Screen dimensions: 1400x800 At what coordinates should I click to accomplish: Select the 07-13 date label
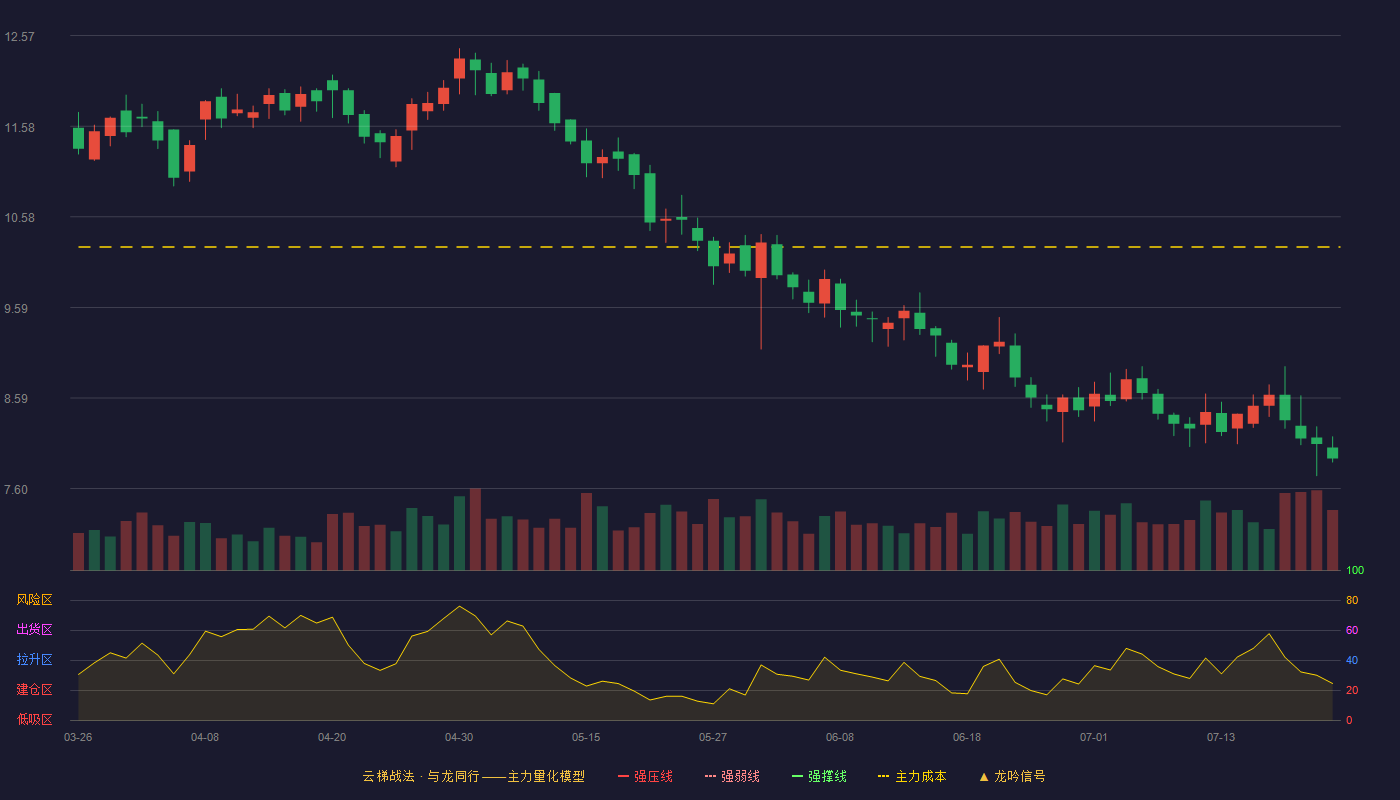point(1221,737)
